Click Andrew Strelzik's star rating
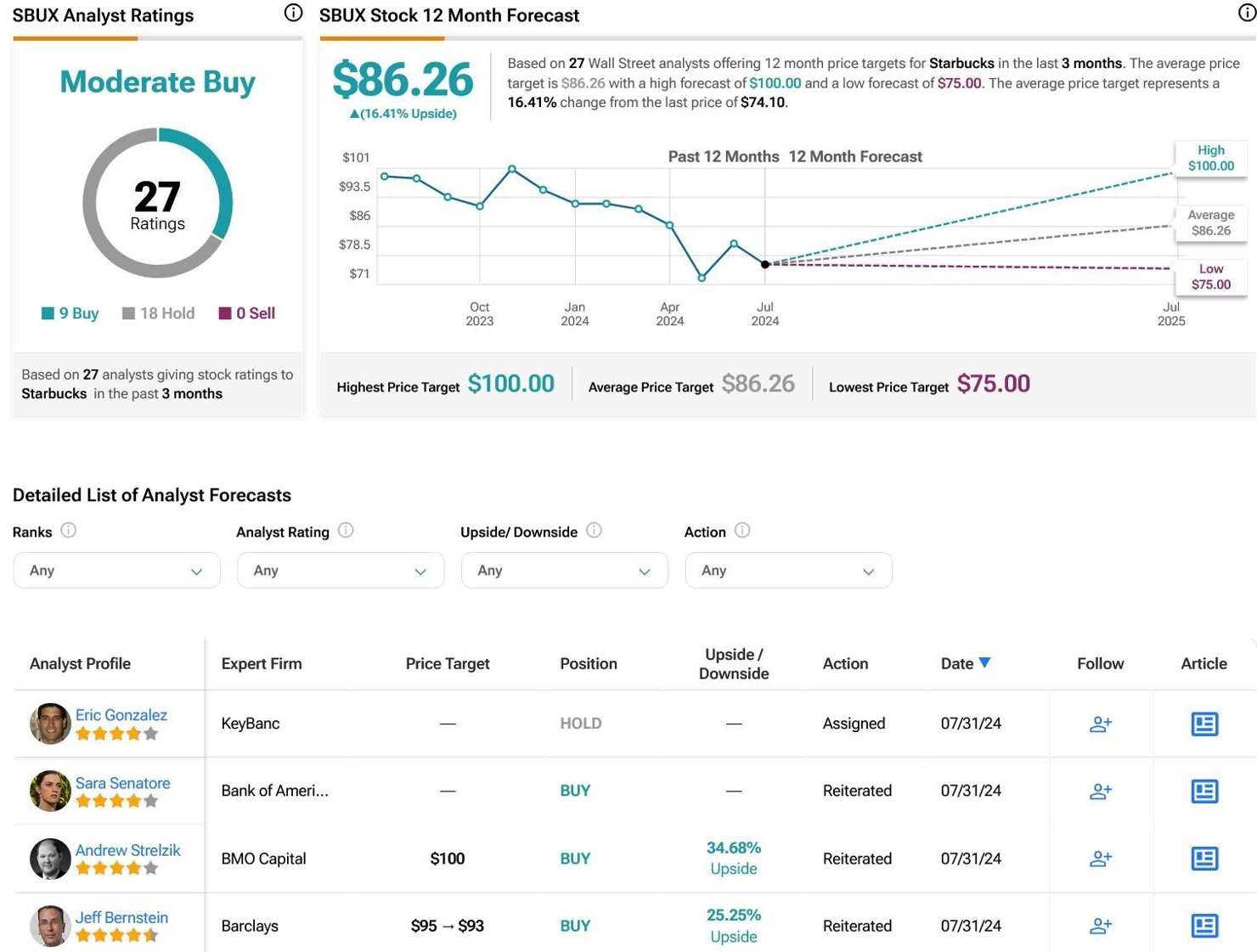Screen dimensions: 1257x952 pyautogui.click(x=117, y=868)
